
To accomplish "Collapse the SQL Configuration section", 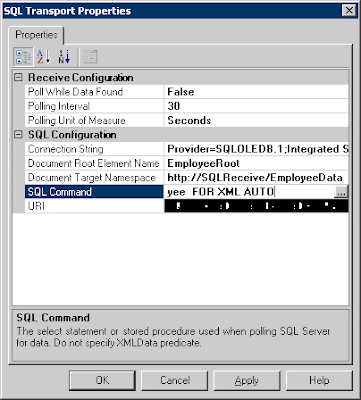I will coord(18,135).
